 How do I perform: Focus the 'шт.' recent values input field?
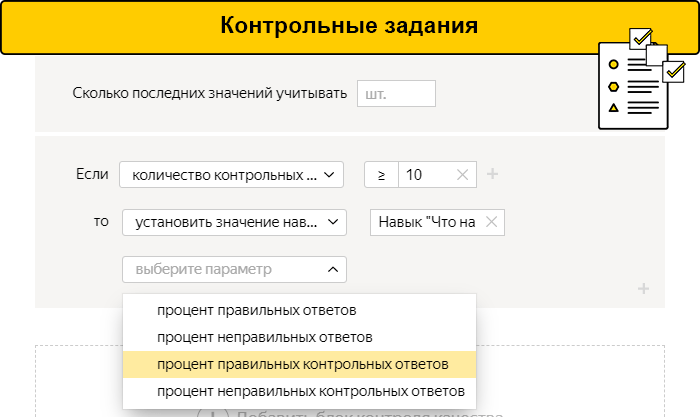pyautogui.click(x=396, y=94)
